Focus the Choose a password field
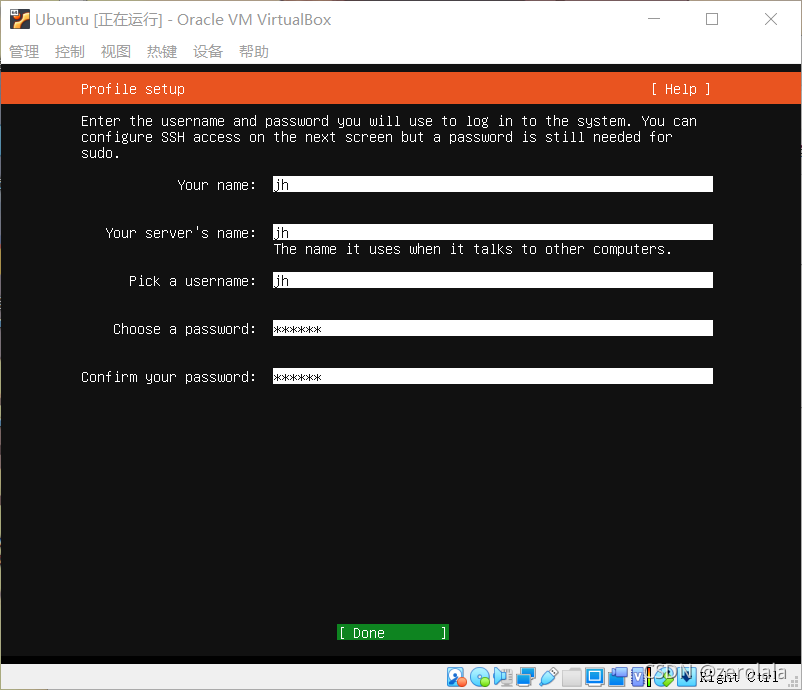Image resolution: width=802 pixels, height=690 pixels. pyautogui.click(x=493, y=328)
